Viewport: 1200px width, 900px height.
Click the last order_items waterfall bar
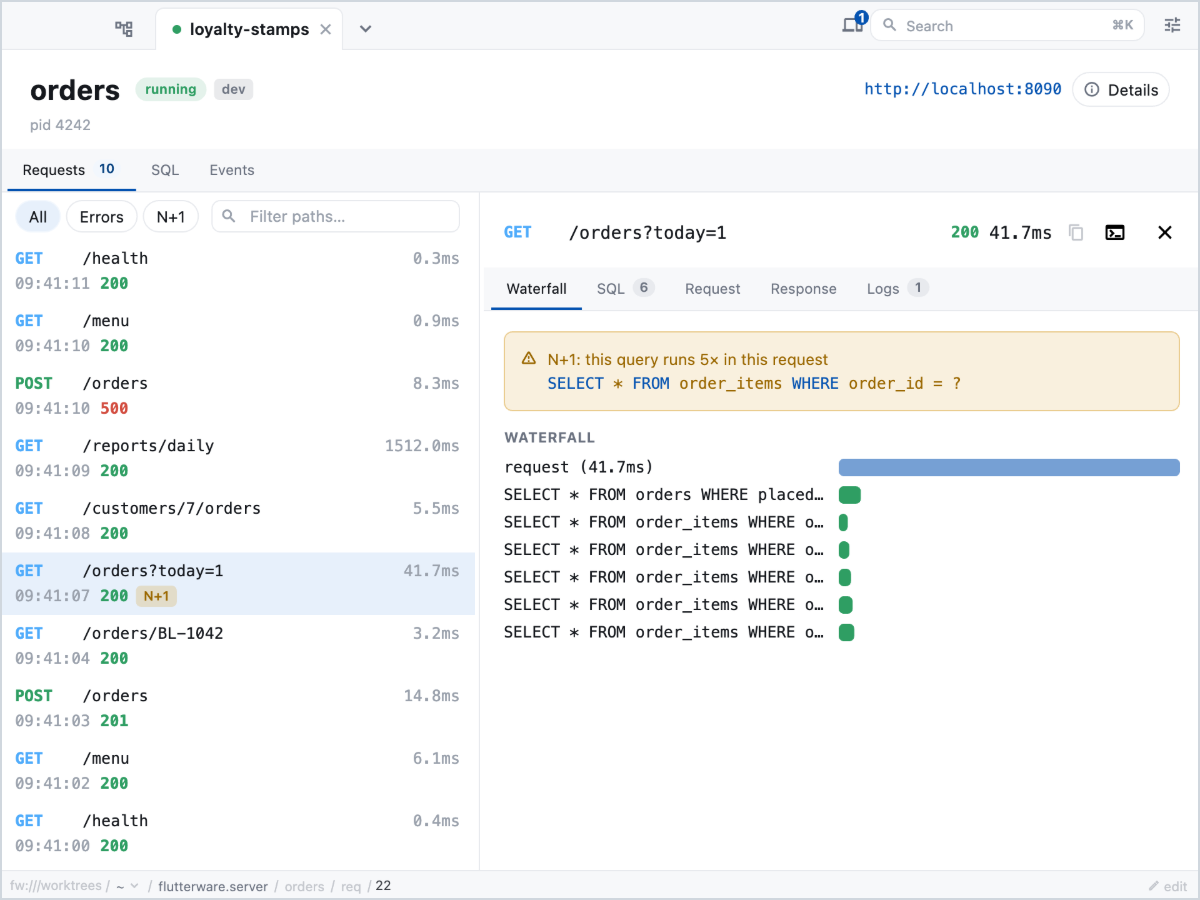(846, 632)
